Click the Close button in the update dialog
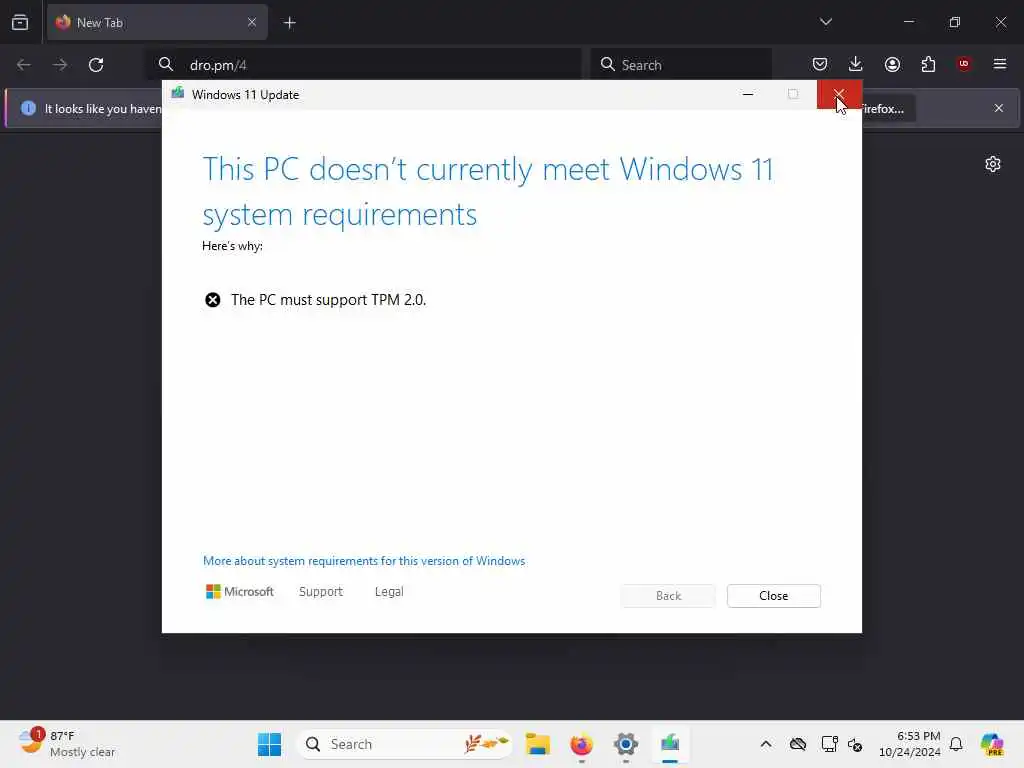The image size is (1024, 768). click(773, 596)
